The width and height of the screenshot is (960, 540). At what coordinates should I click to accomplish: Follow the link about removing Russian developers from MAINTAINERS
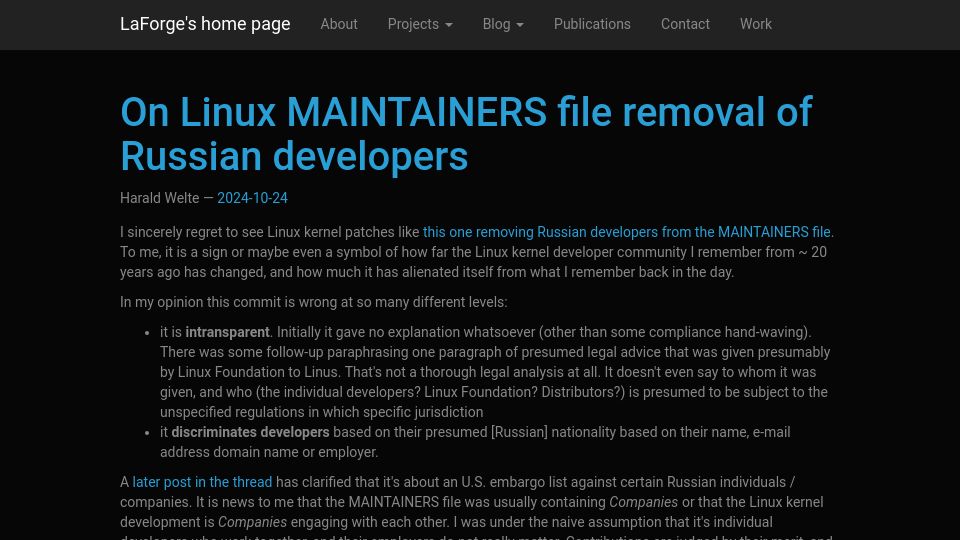[x=627, y=232]
